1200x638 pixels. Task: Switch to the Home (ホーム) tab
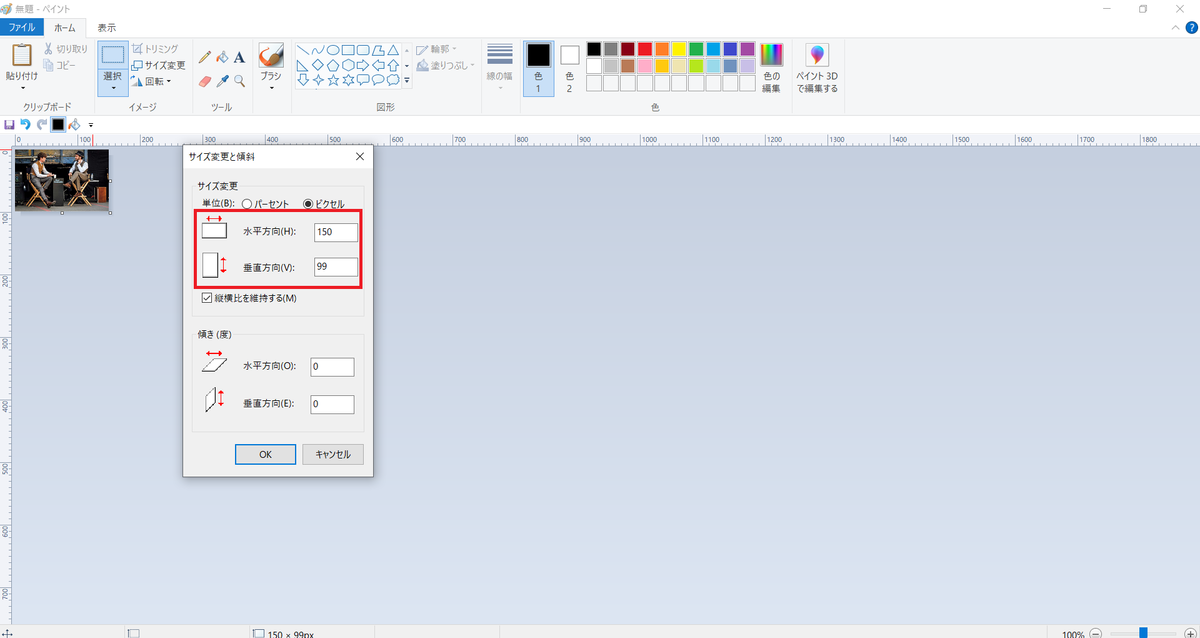click(x=65, y=27)
